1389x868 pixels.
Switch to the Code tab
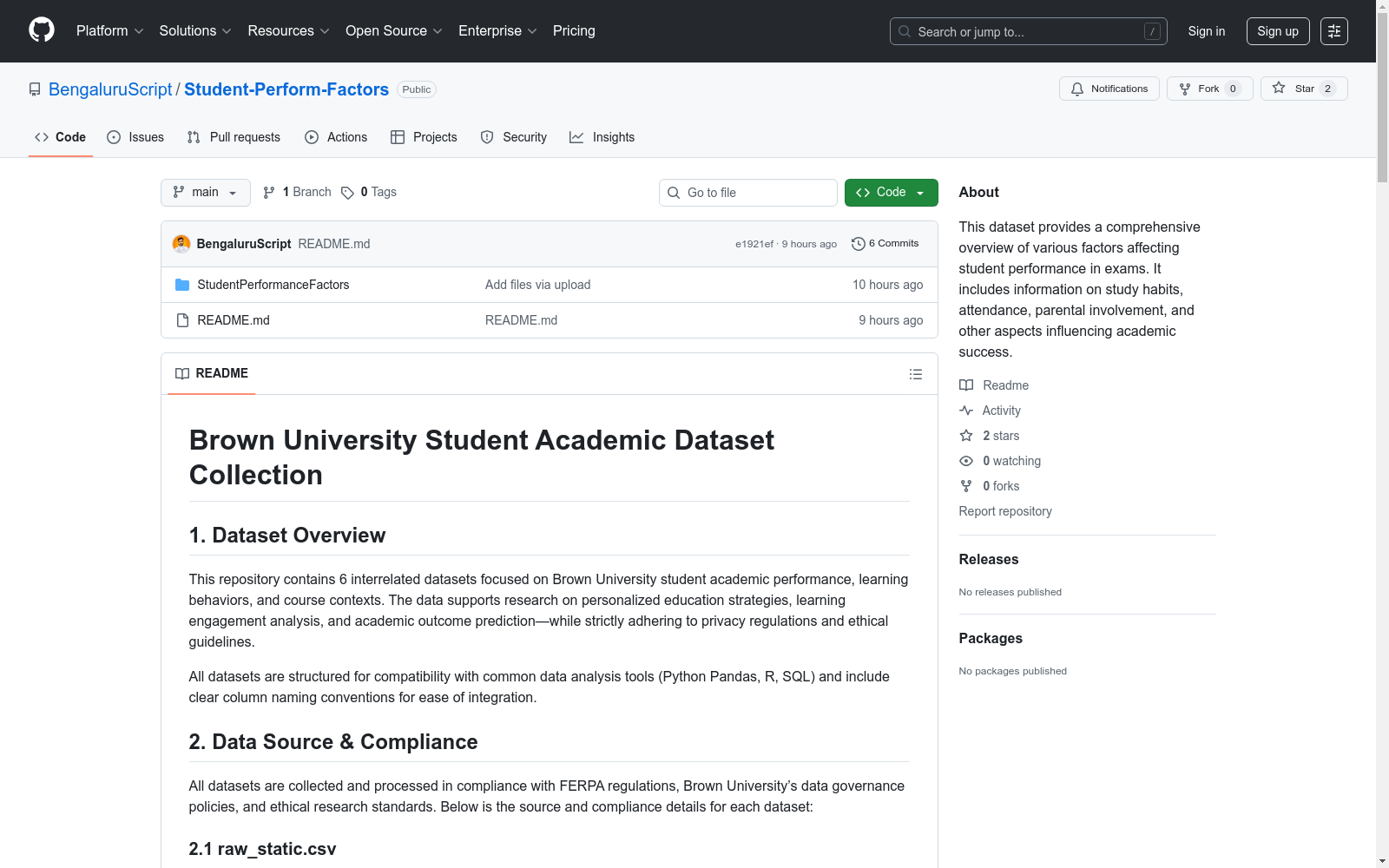[x=61, y=137]
